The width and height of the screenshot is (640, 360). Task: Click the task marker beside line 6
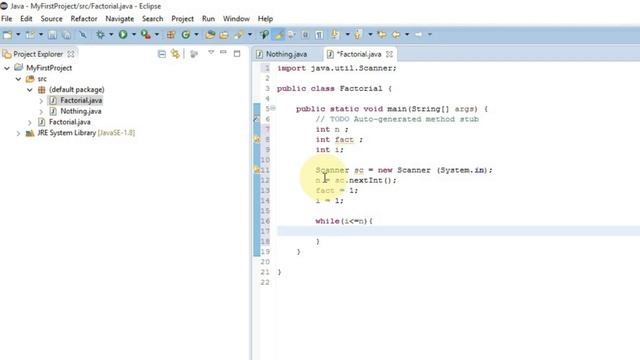pos(256,119)
